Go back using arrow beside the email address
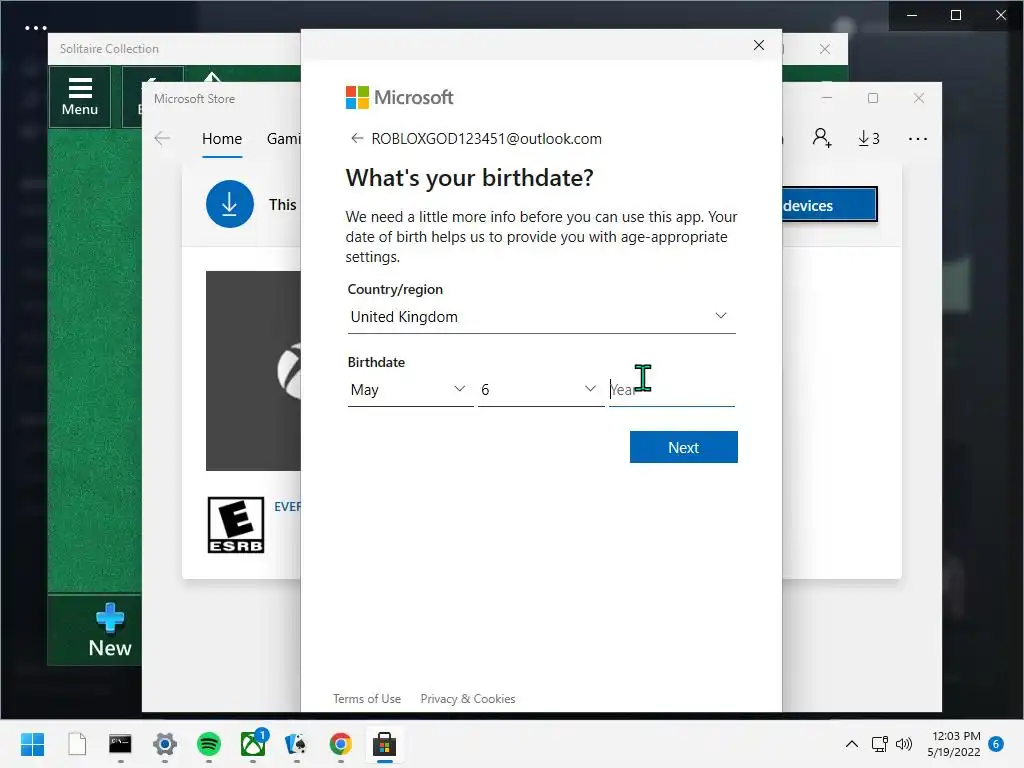The image size is (1024, 768). 357,138
